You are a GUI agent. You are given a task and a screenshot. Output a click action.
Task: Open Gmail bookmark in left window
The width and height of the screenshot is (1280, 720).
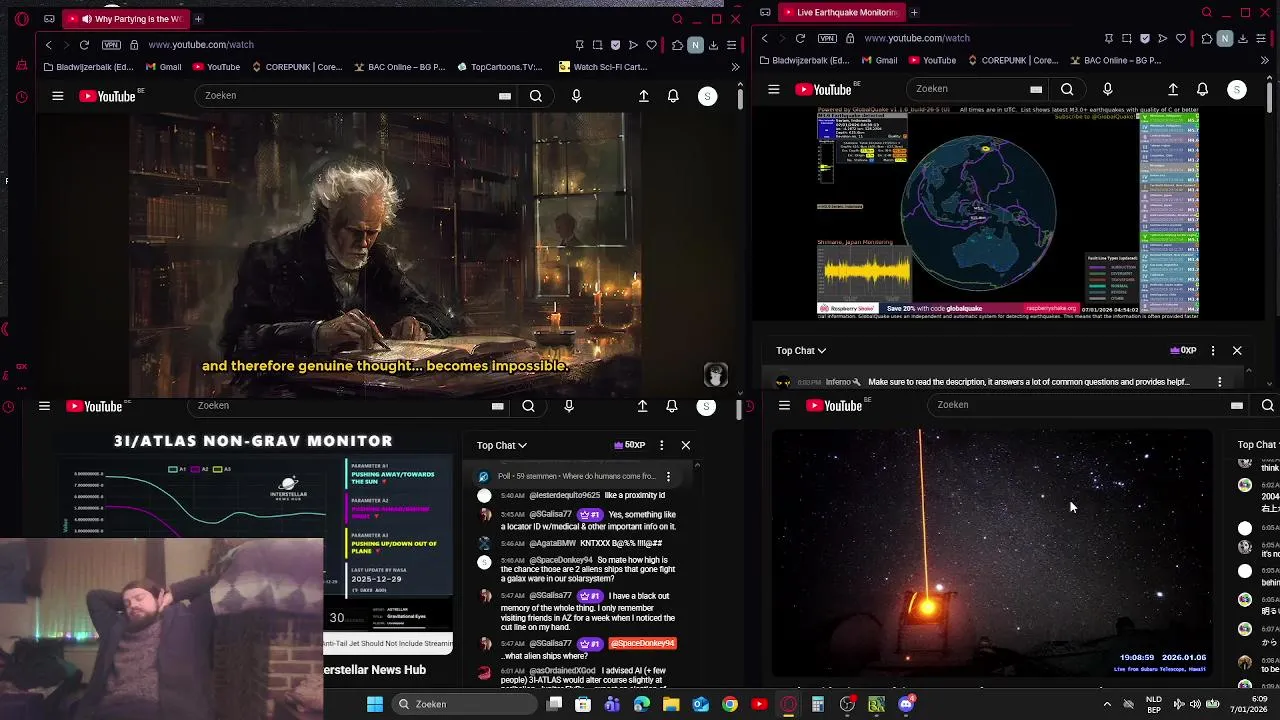tap(163, 67)
